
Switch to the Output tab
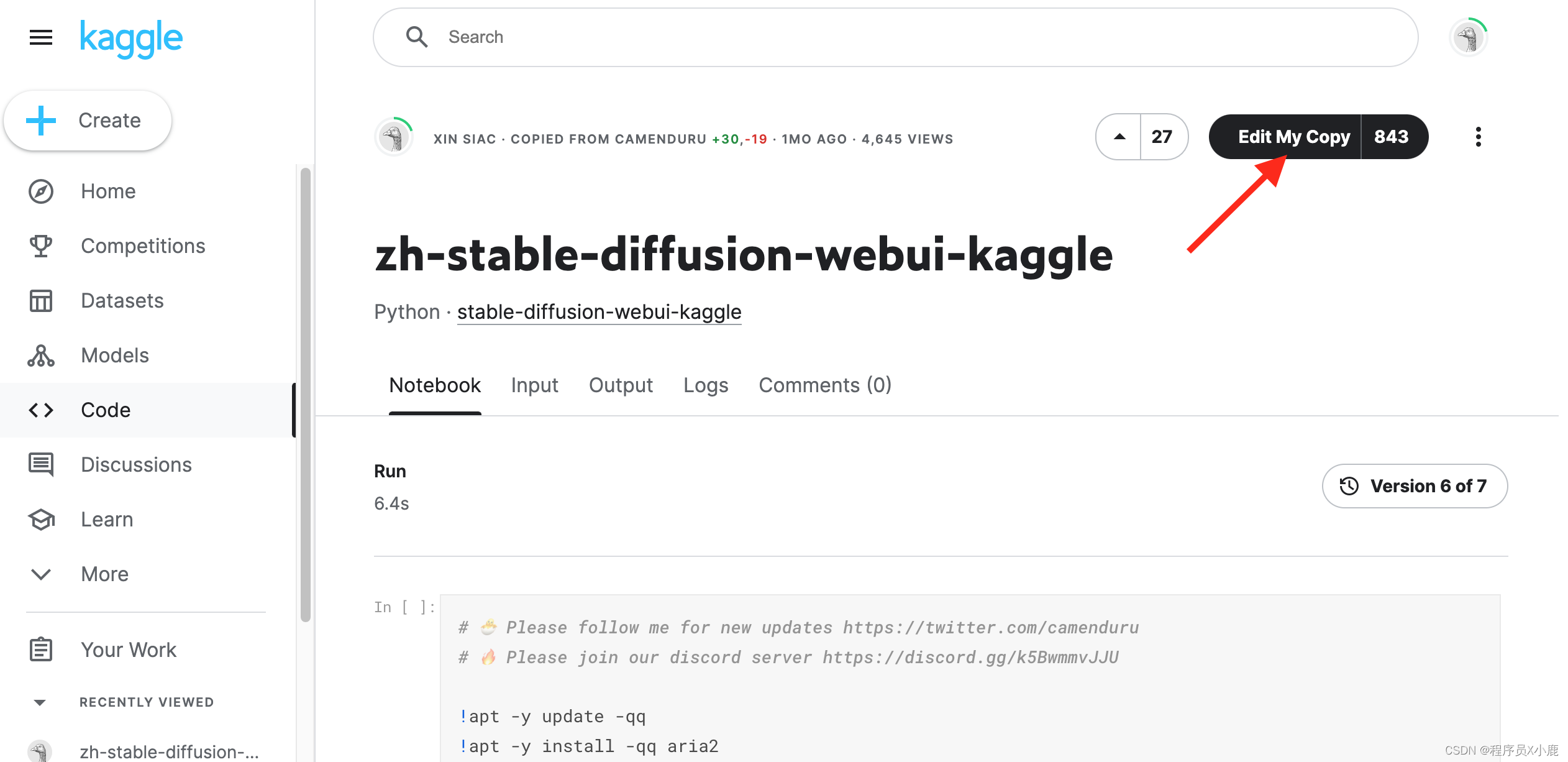pyautogui.click(x=621, y=385)
